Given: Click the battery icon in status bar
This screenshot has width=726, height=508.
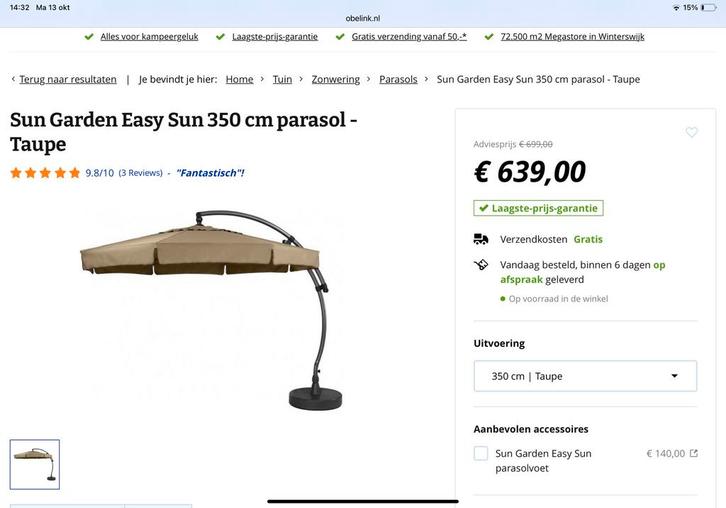Looking at the screenshot, I should [x=709, y=7].
